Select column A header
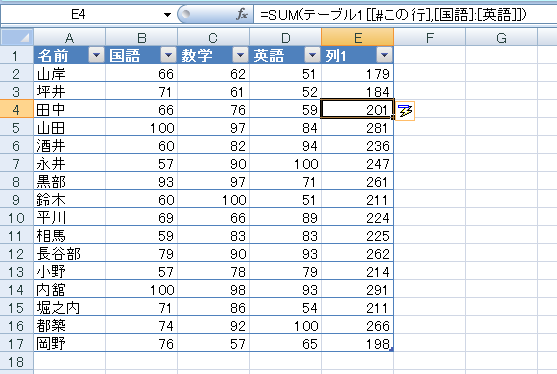 (70, 37)
